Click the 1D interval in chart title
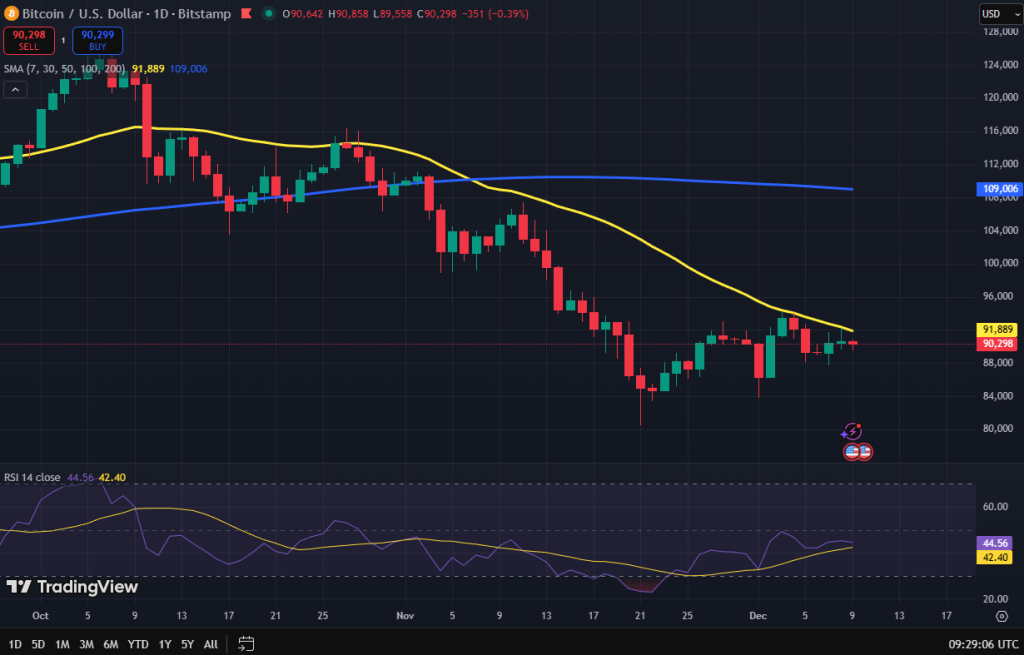Viewport: 1024px width, 655px height. click(161, 14)
